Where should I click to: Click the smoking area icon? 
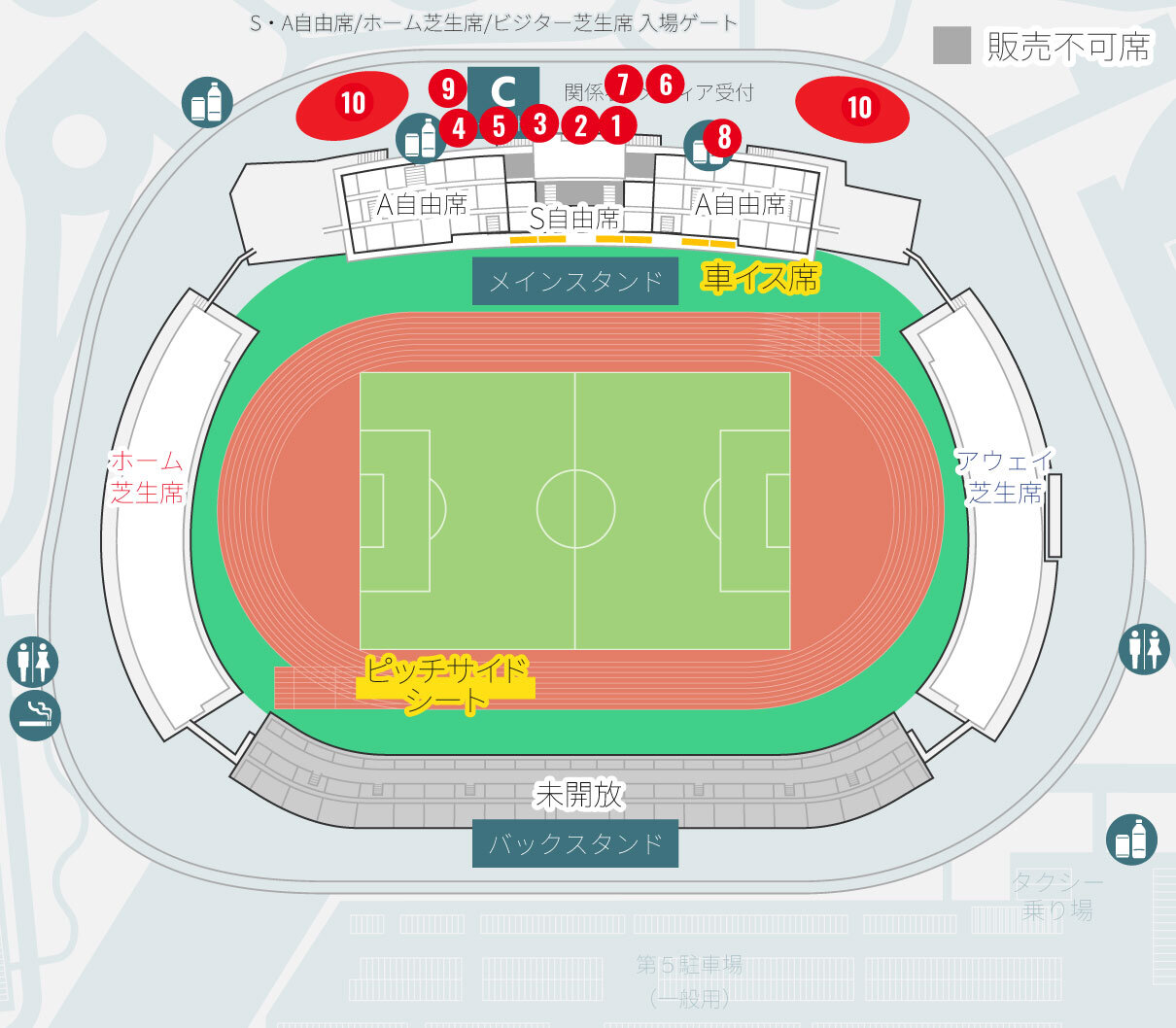pos(35,715)
